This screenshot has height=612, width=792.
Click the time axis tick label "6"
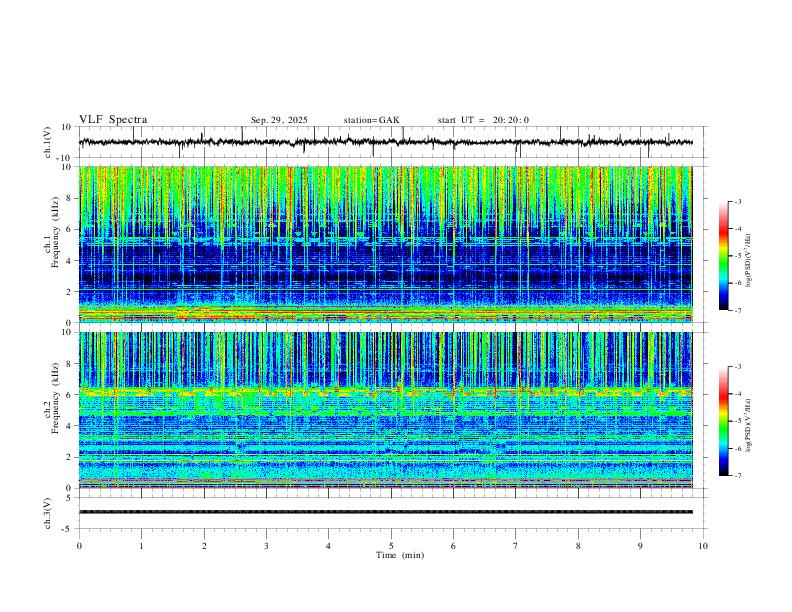coord(454,546)
